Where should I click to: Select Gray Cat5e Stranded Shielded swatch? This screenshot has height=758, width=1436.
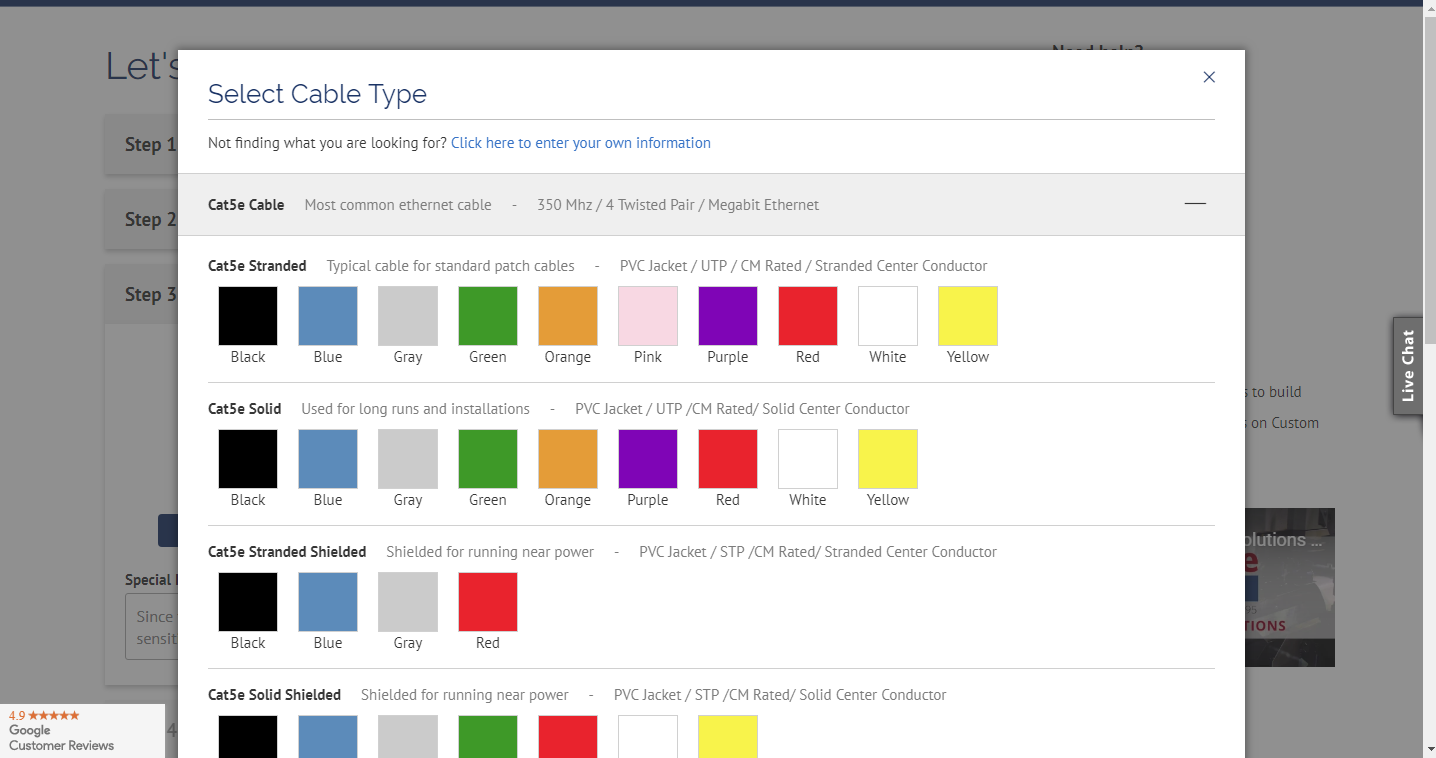408,602
